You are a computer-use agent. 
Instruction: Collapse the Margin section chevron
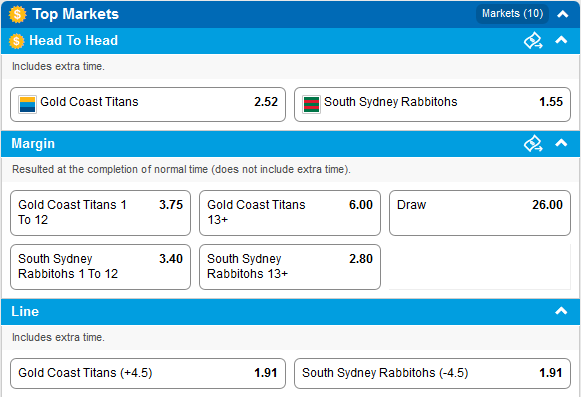[x=561, y=143]
